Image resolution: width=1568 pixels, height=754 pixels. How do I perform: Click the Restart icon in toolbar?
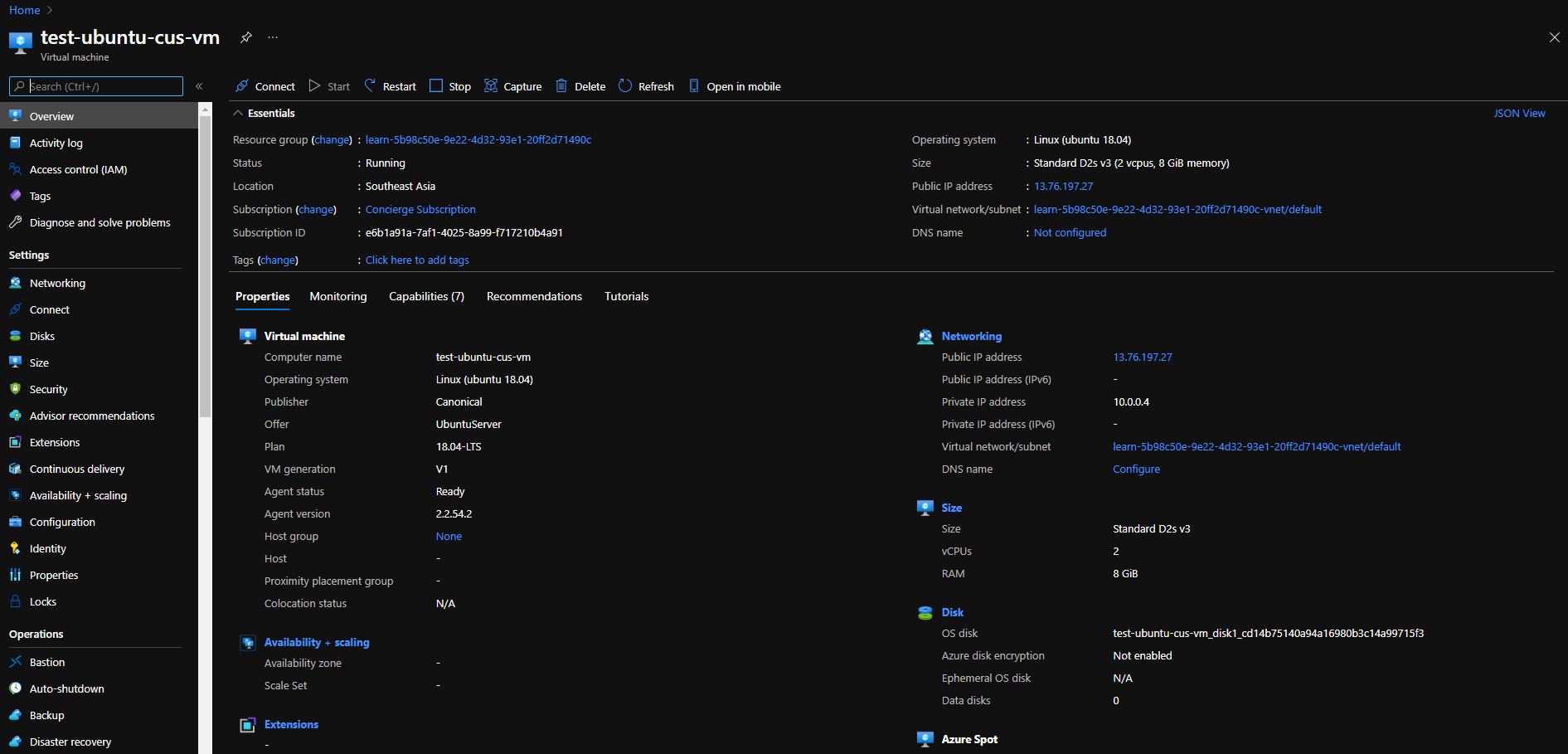[x=370, y=85]
